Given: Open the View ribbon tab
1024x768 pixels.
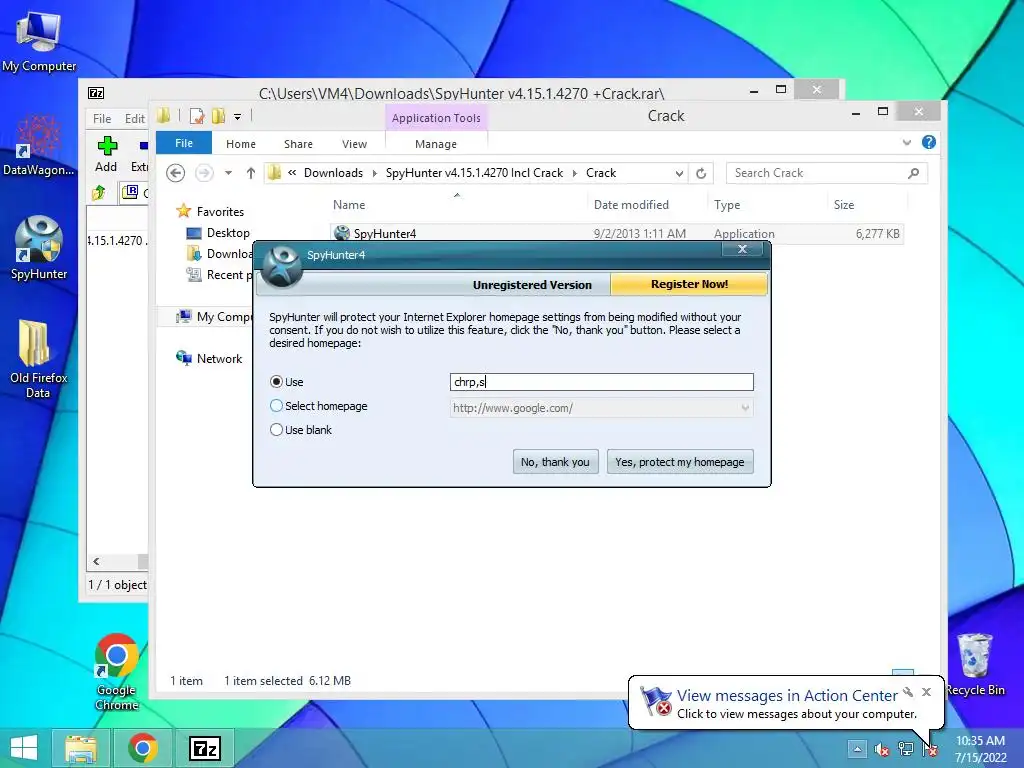Looking at the screenshot, I should (x=355, y=144).
